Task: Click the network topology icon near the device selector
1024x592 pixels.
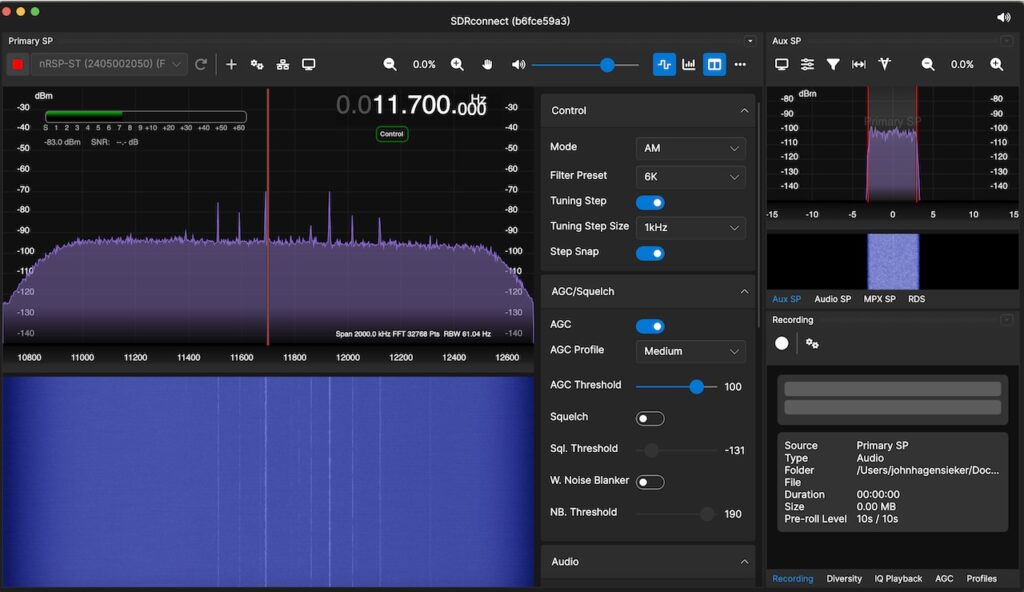Action: 283,63
